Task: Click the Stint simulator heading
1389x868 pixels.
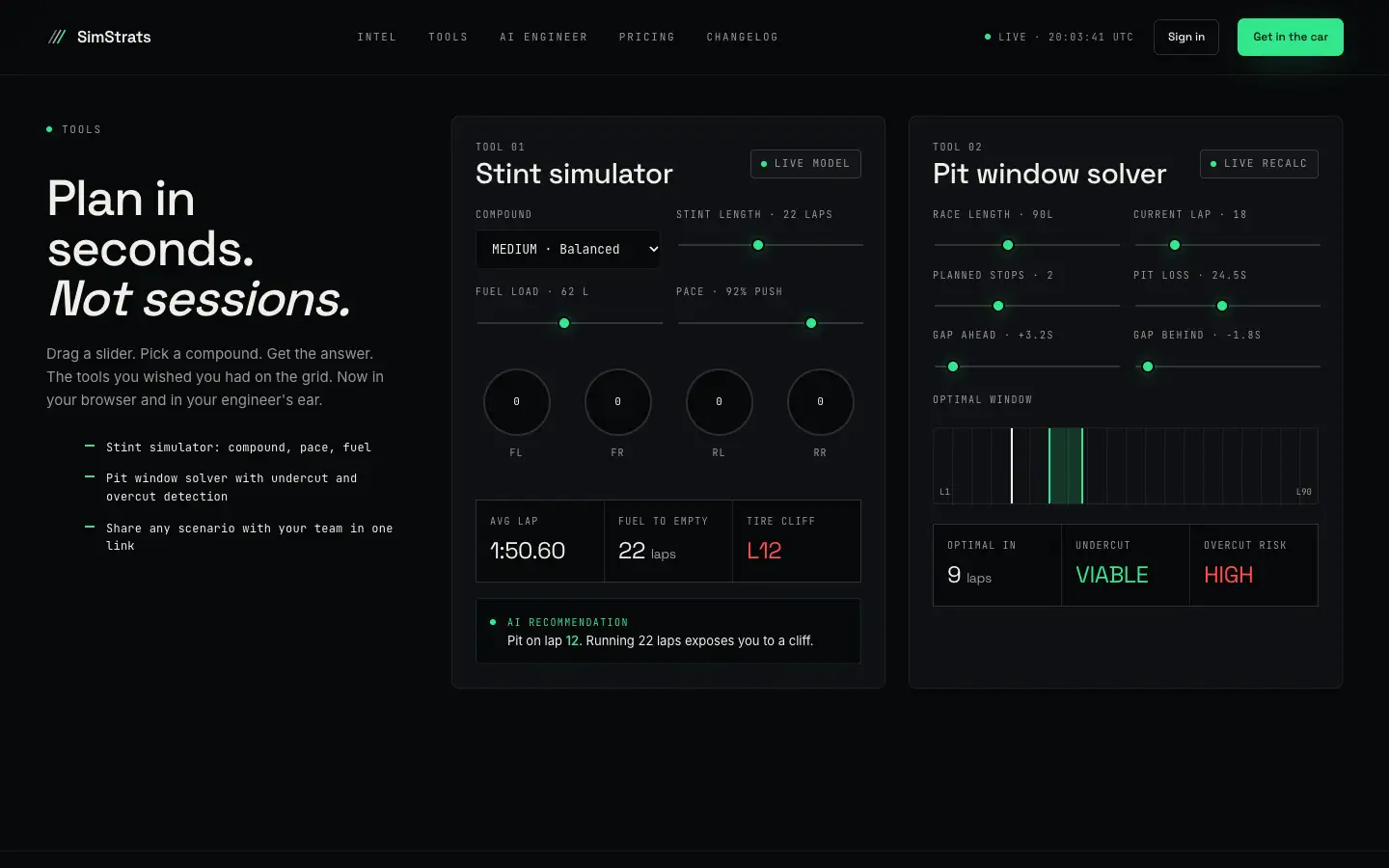Action: pyautogui.click(x=574, y=174)
